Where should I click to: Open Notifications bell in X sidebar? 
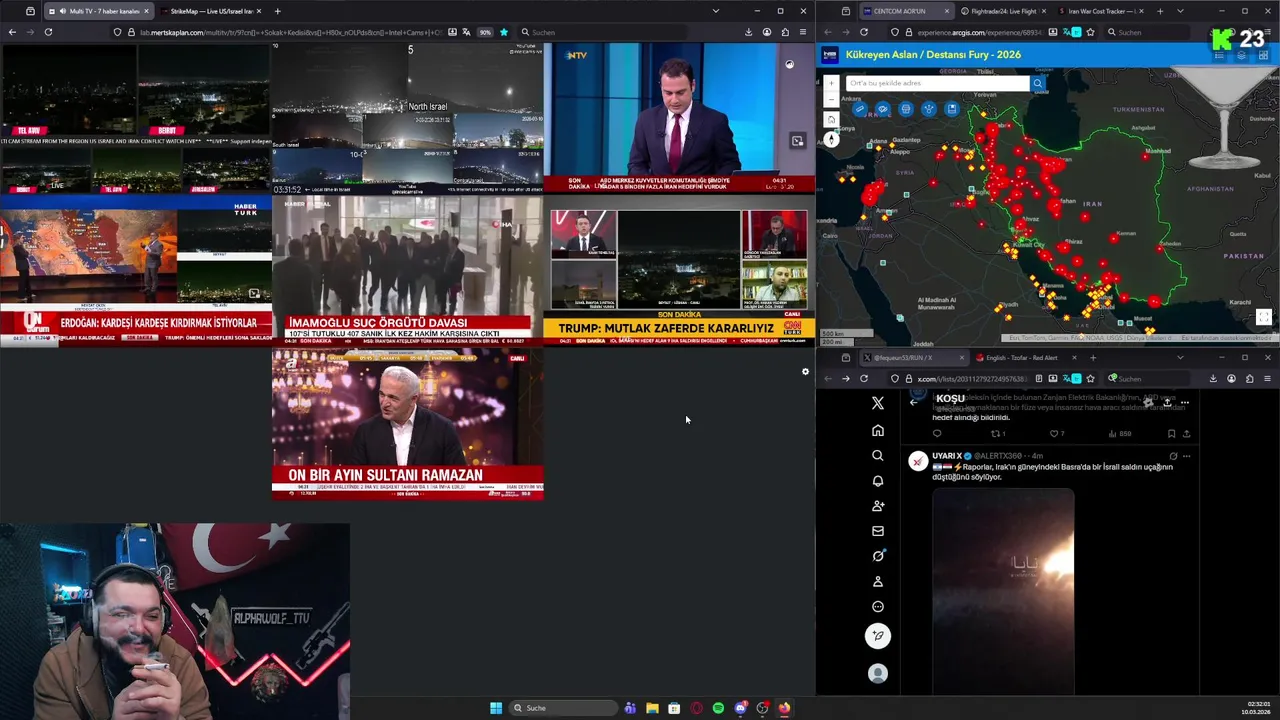[878, 481]
